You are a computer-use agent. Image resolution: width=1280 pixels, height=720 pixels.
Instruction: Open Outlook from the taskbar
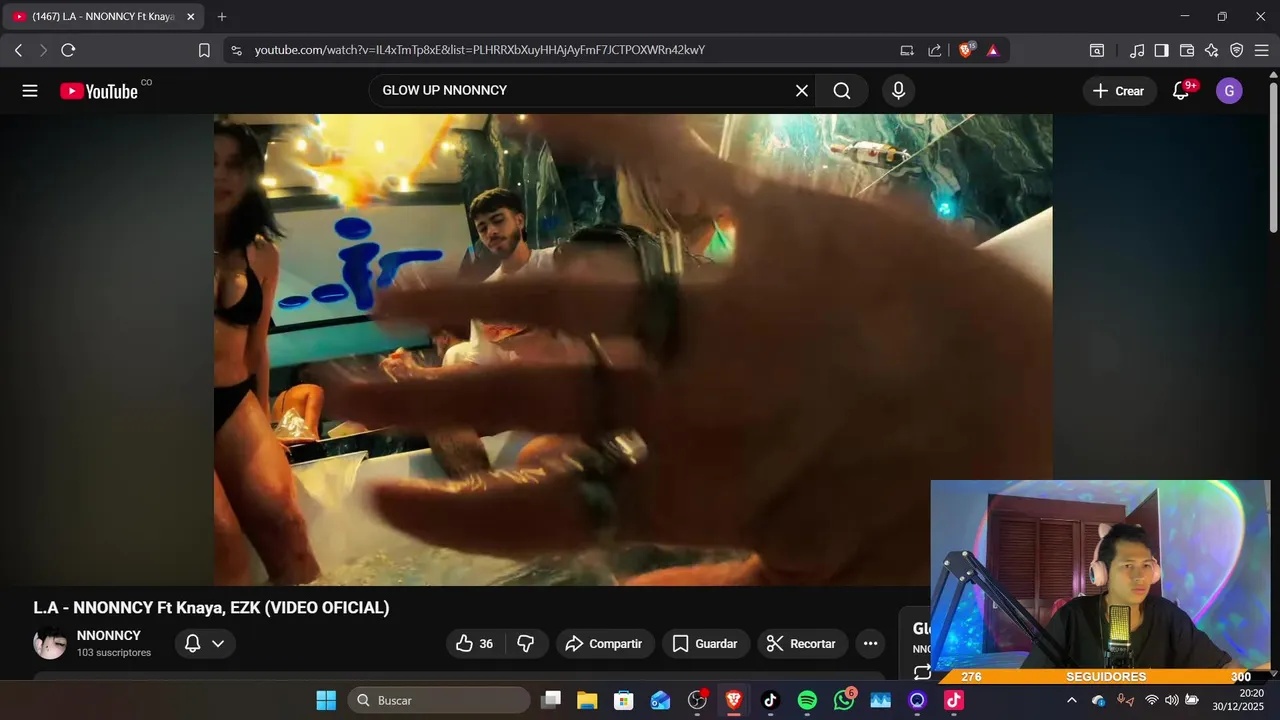[x=660, y=700]
